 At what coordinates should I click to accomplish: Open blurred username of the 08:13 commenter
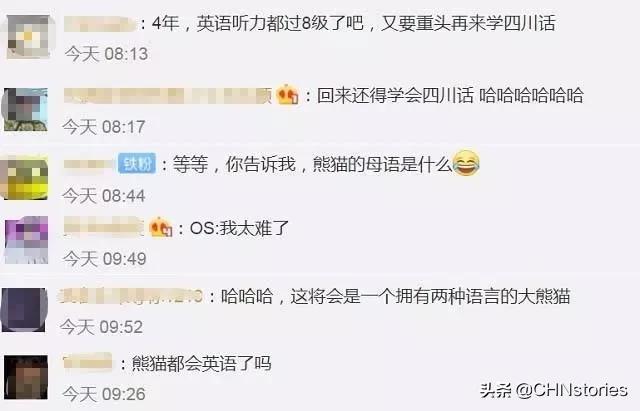(x=100, y=24)
